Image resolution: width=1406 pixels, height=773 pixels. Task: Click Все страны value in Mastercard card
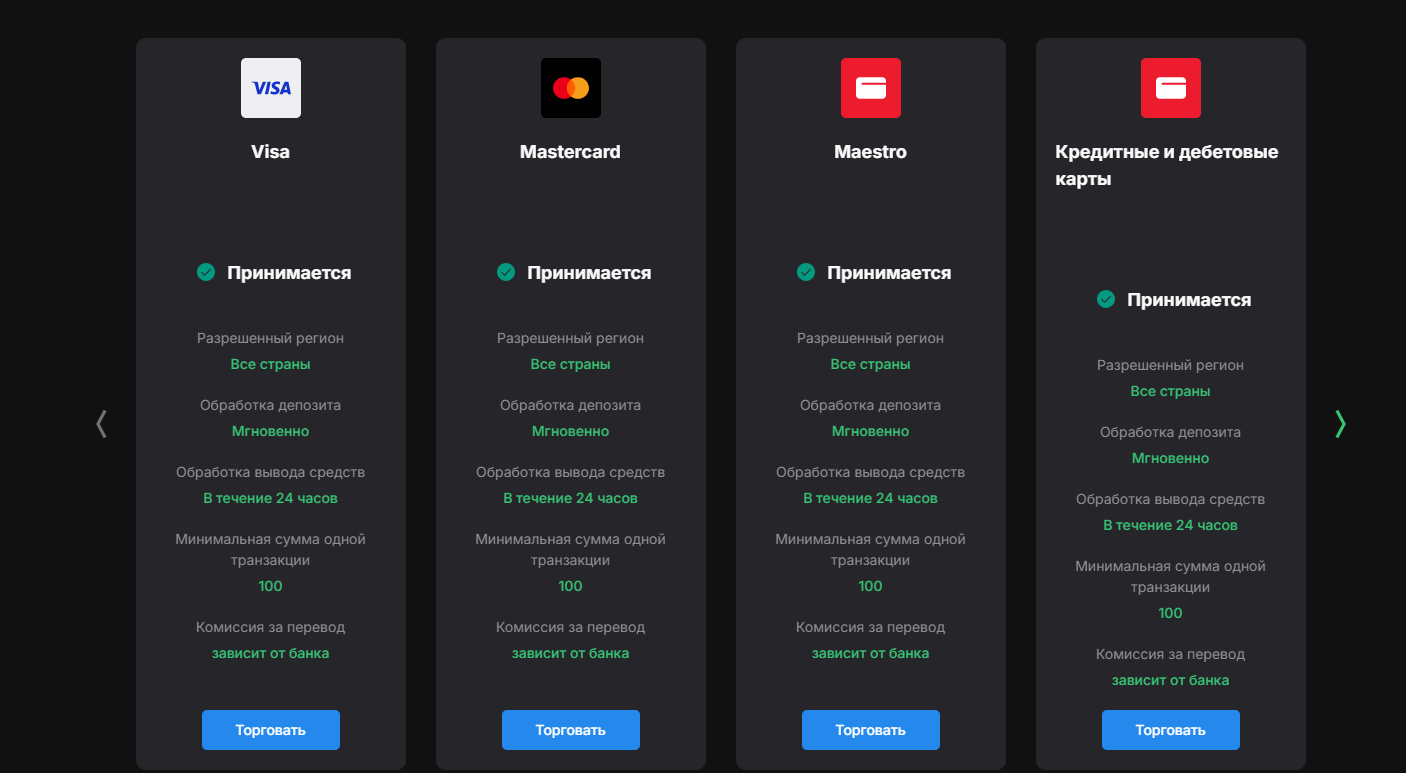(571, 364)
